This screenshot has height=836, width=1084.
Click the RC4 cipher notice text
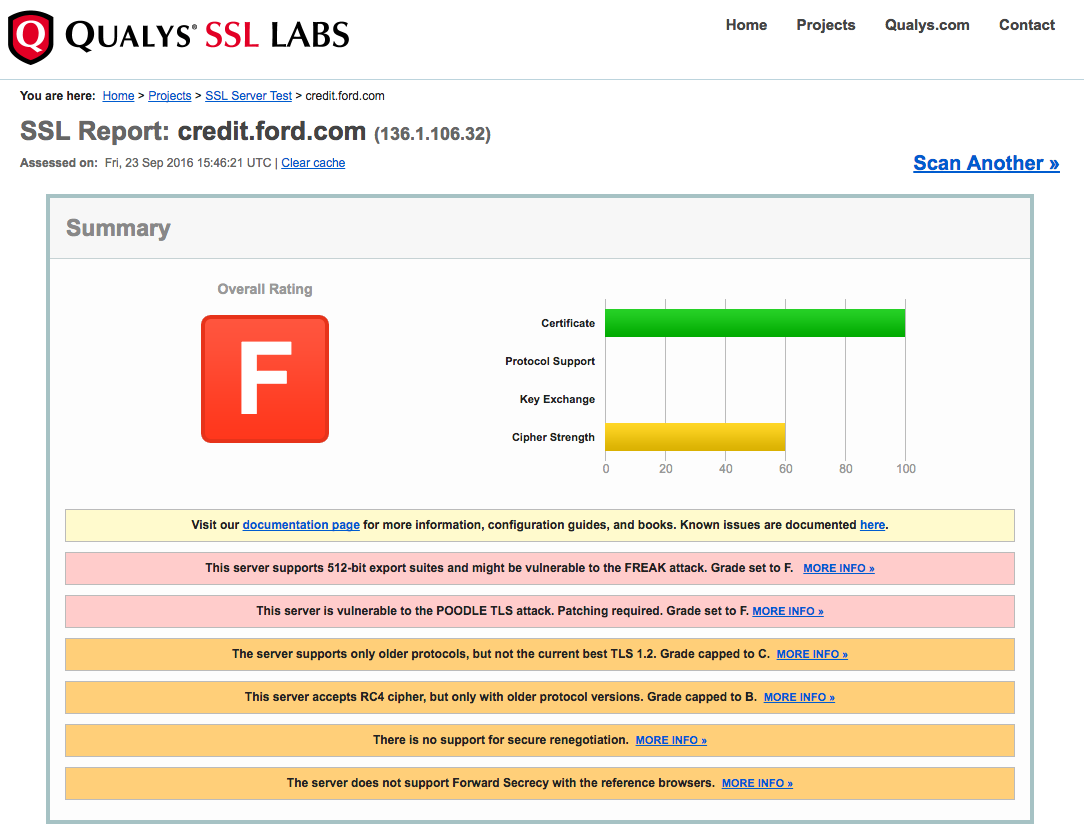pyautogui.click(x=501, y=697)
